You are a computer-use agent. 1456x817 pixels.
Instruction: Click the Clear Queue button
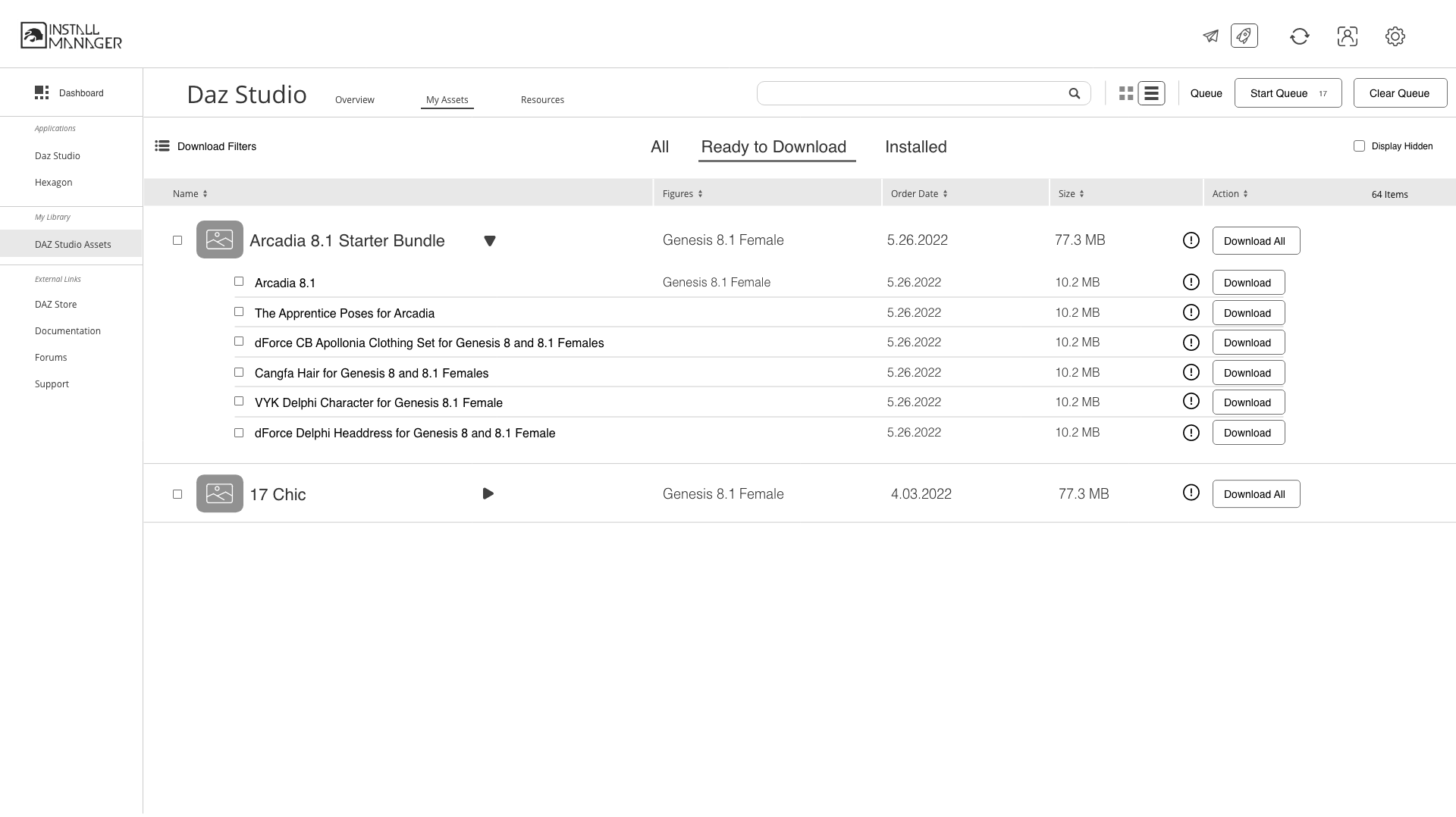tap(1400, 93)
